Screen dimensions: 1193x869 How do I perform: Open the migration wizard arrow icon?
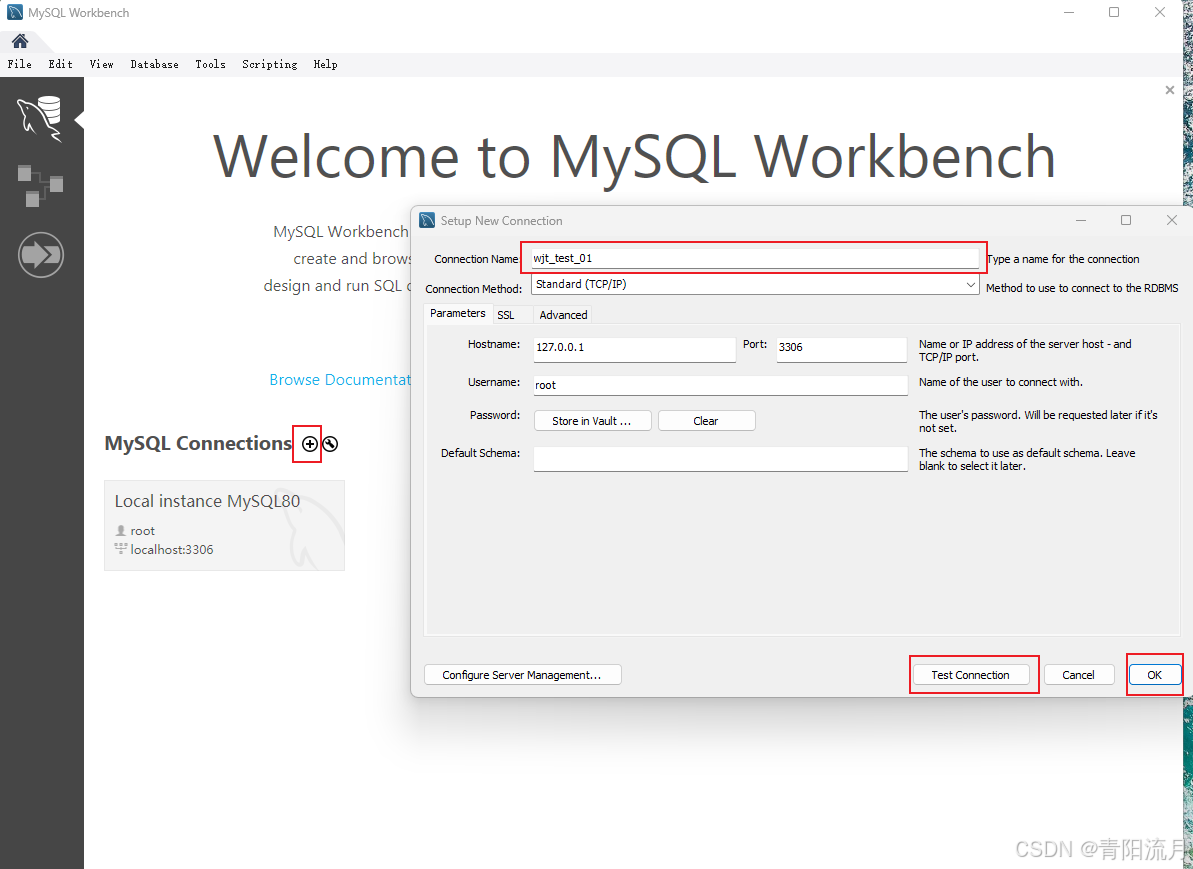click(x=40, y=254)
